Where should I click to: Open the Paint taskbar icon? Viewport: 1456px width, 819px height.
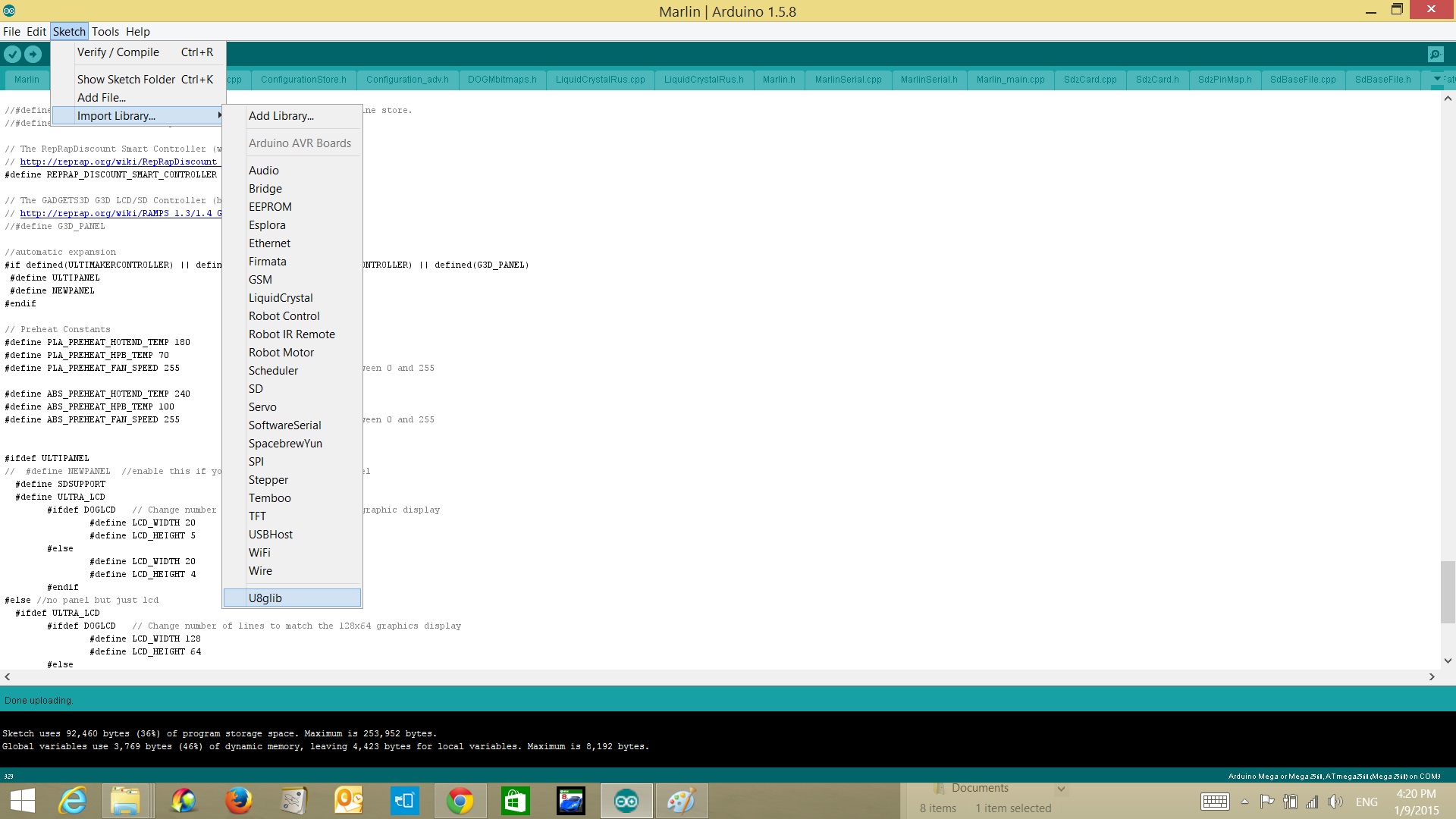(680, 801)
